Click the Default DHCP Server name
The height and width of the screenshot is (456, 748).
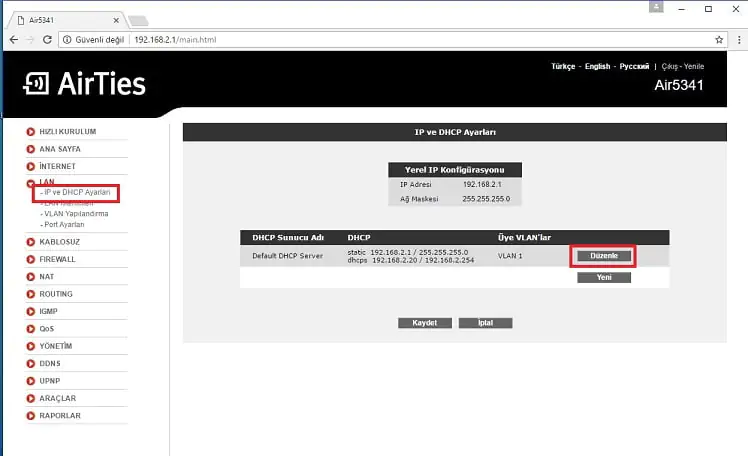pyautogui.click(x=287, y=256)
